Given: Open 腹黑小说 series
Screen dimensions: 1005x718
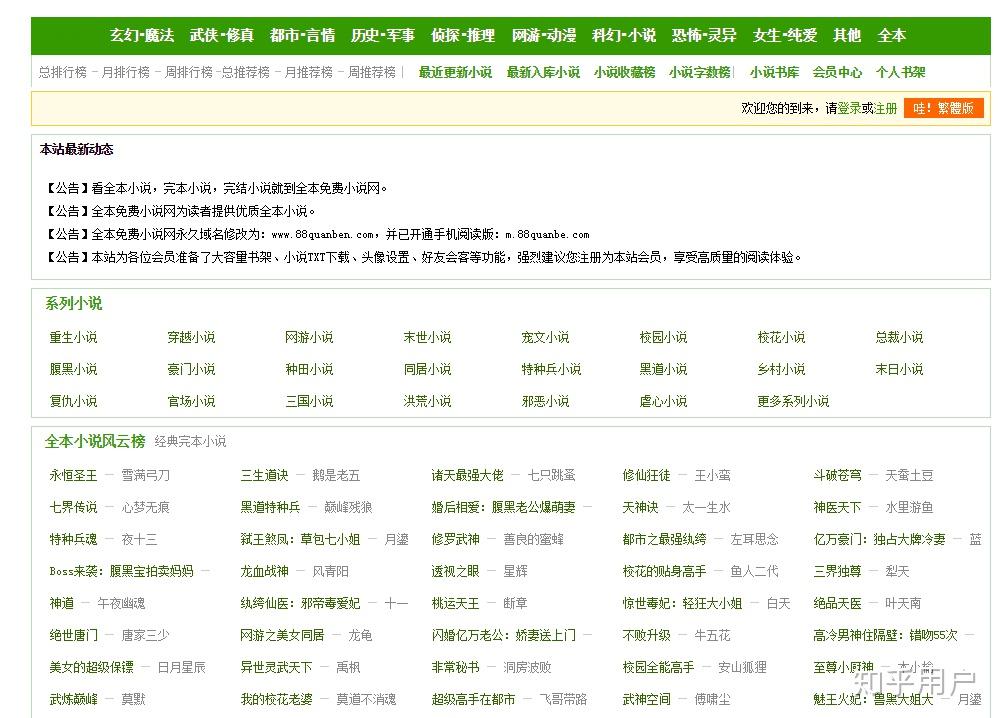Looking at the screenshot, I should click(73, 369).
